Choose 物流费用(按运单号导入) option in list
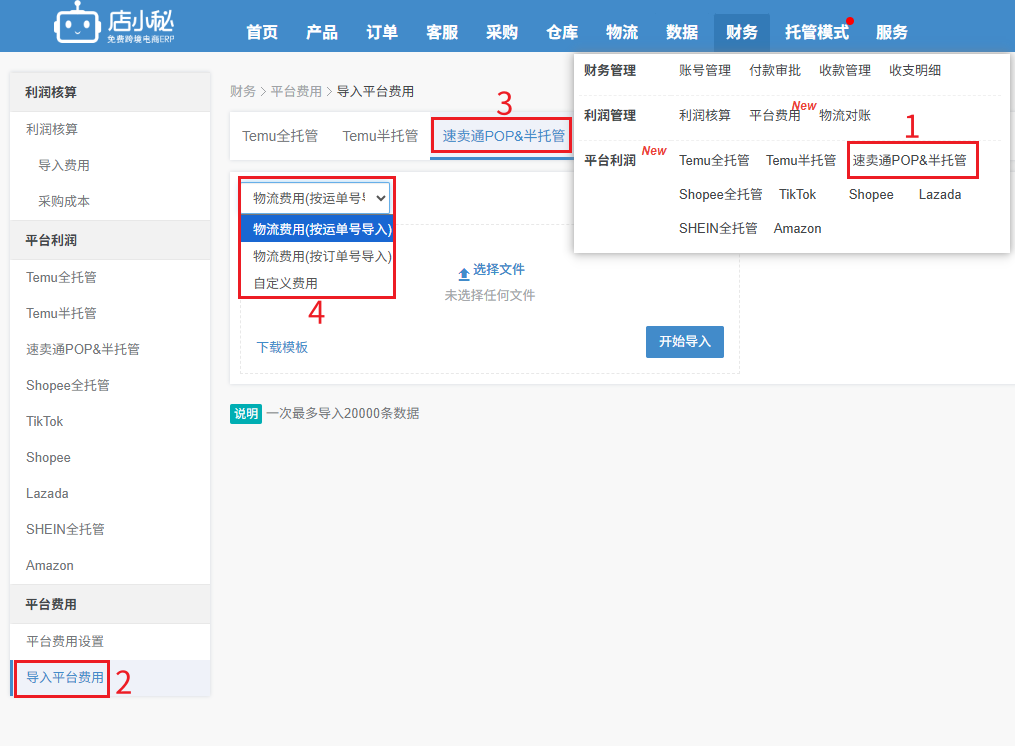The height and width of the screenshot is (746, 1015). click(317, 229)
